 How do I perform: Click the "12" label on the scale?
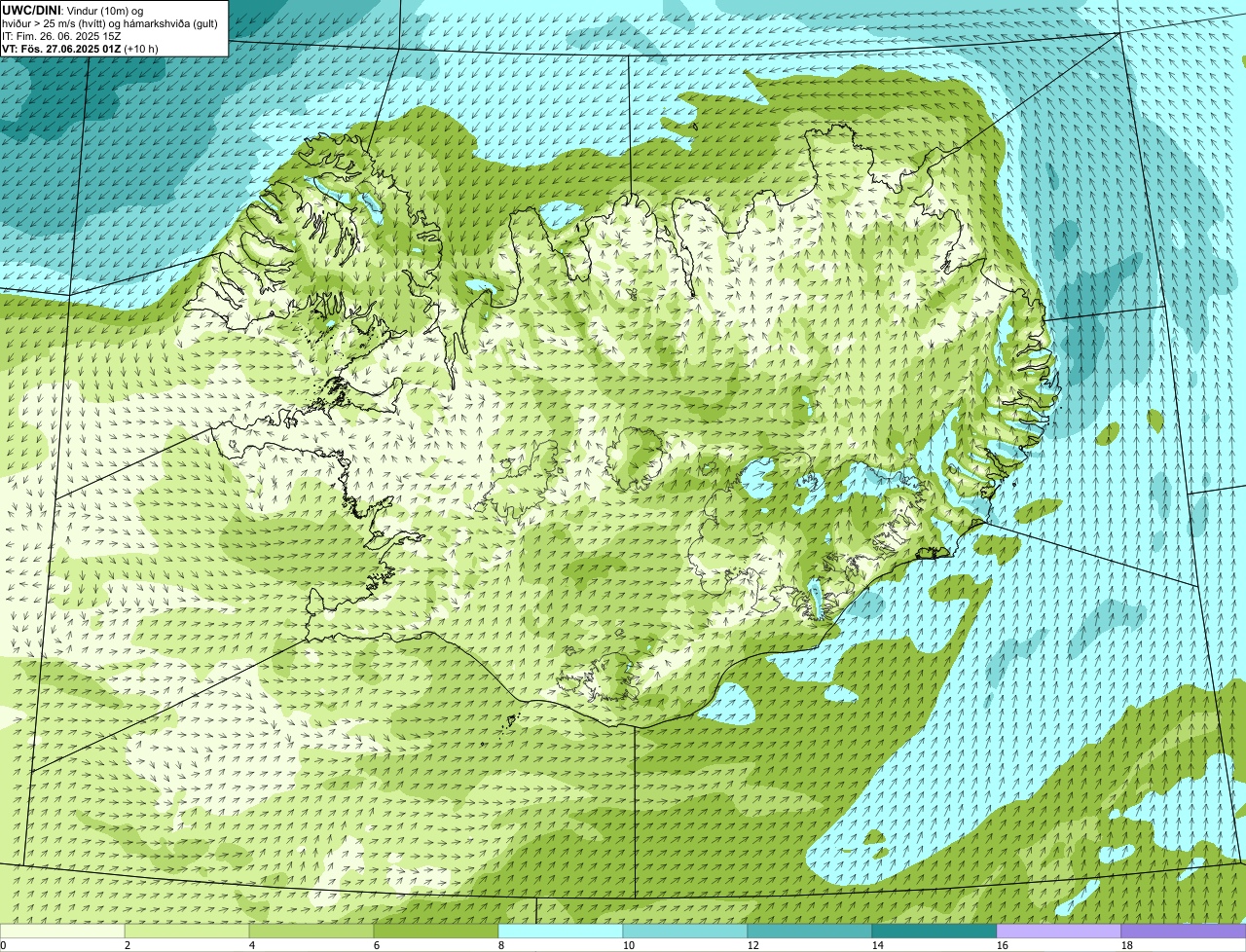point(753,945)
